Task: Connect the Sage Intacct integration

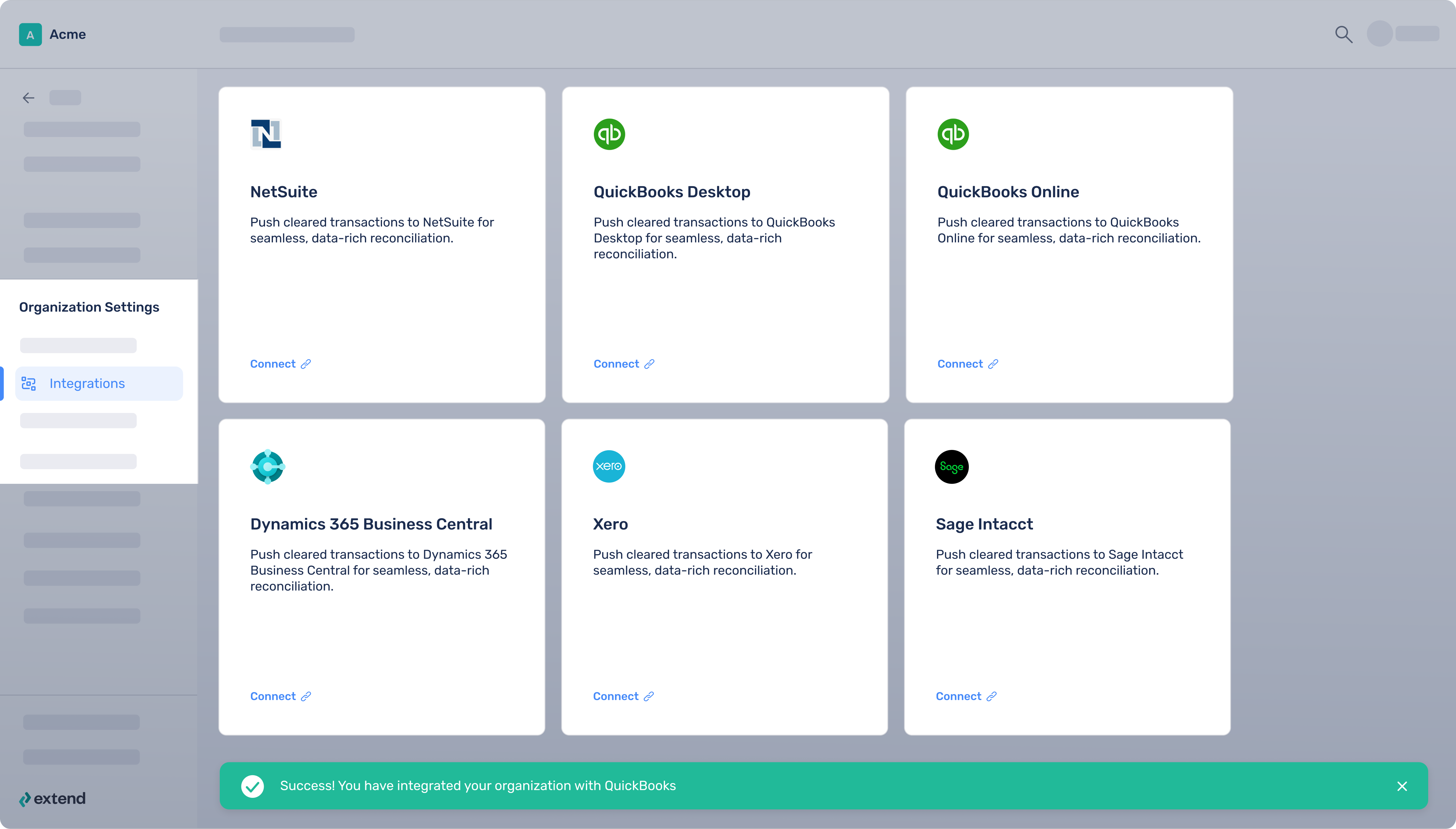Action: click(966, 696)
